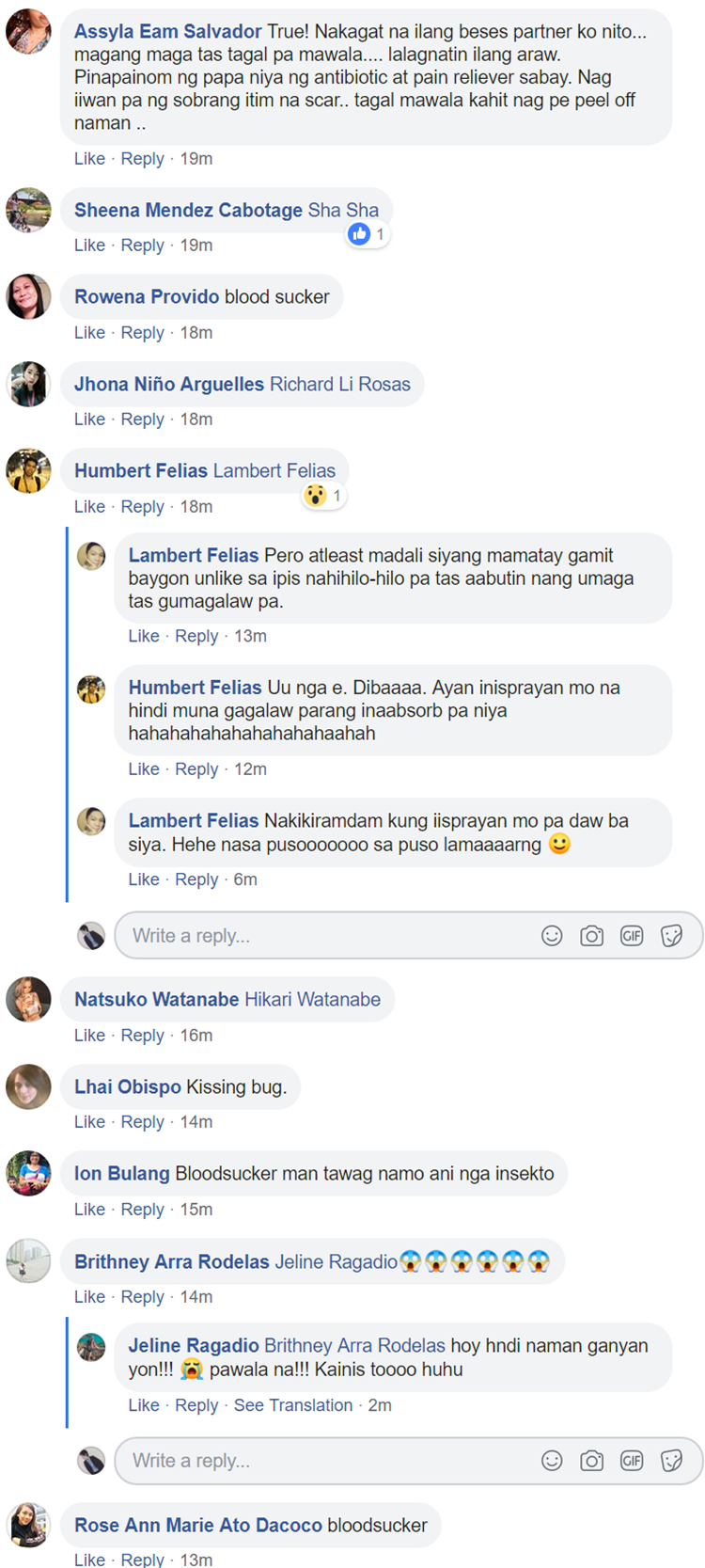Image resolution: width=705 pixels, height=1568 pixels.
Task: Open sticker picker in the second reply box
Action: [671, 1460]
